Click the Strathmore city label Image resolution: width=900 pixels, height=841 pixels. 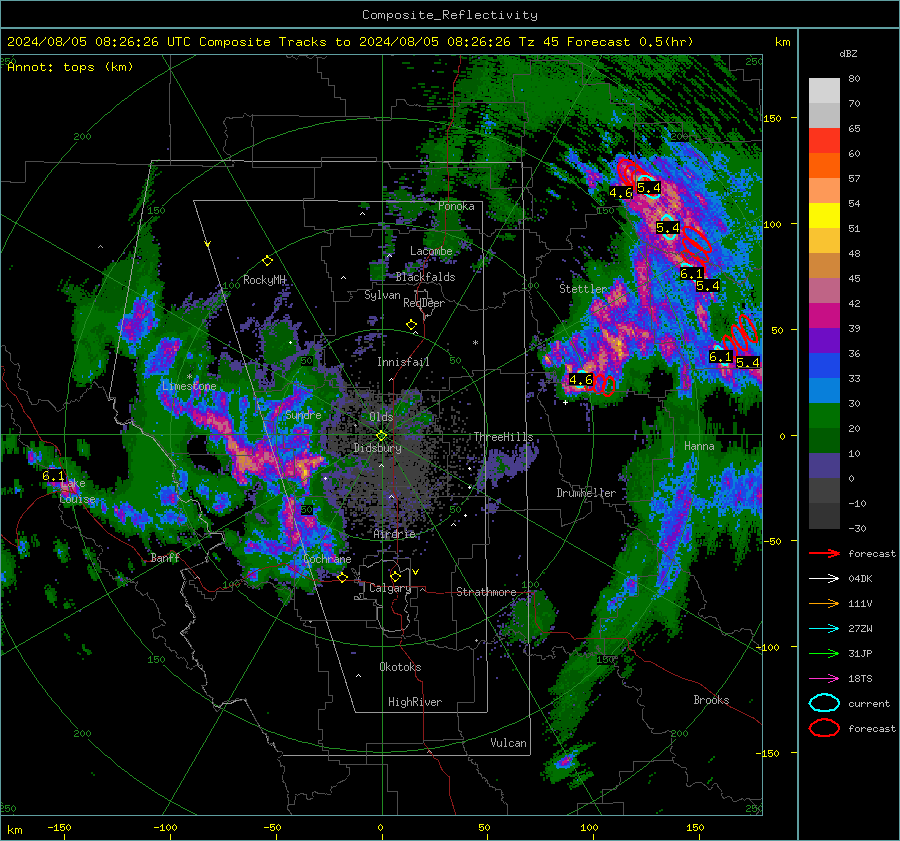(x=486, y=592)
